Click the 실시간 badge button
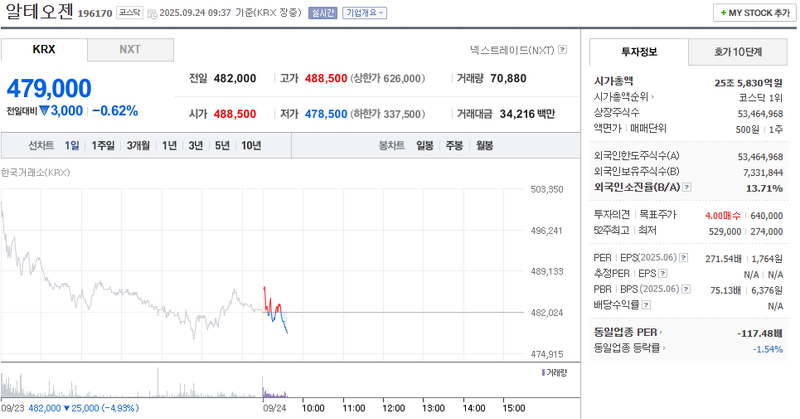800x419 pixels. (x=322, y=13)
